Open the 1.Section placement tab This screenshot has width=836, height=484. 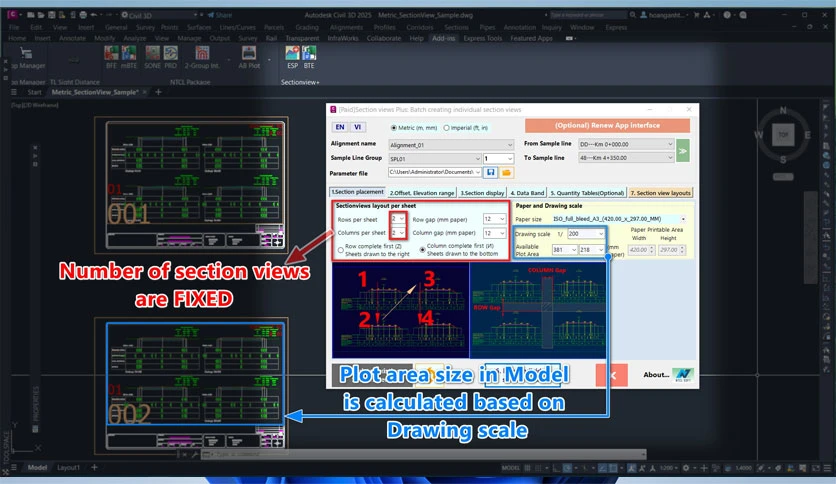(x=357, y=192)
